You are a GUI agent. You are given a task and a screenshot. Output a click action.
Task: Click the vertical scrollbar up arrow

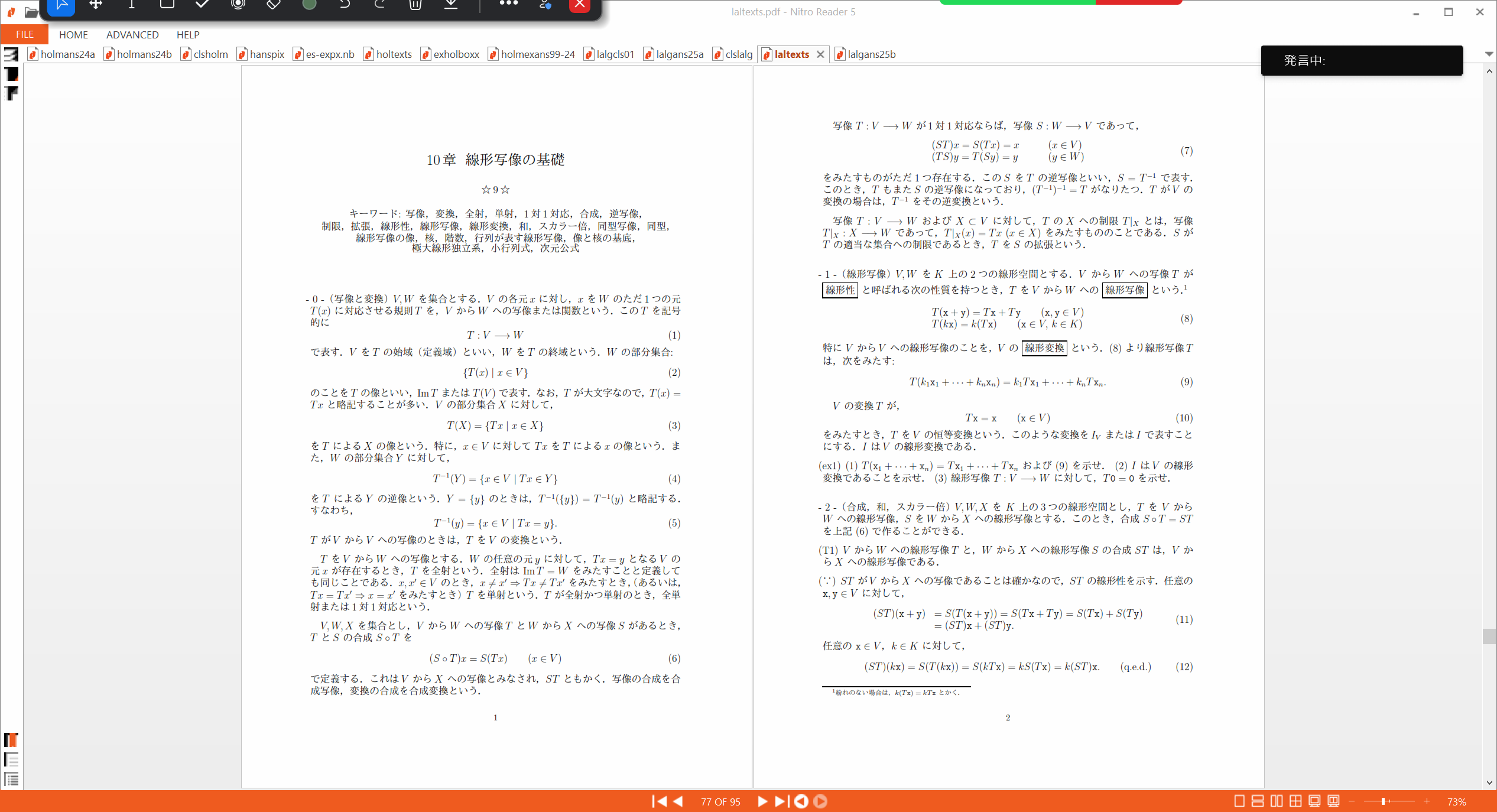point(1489,71)
